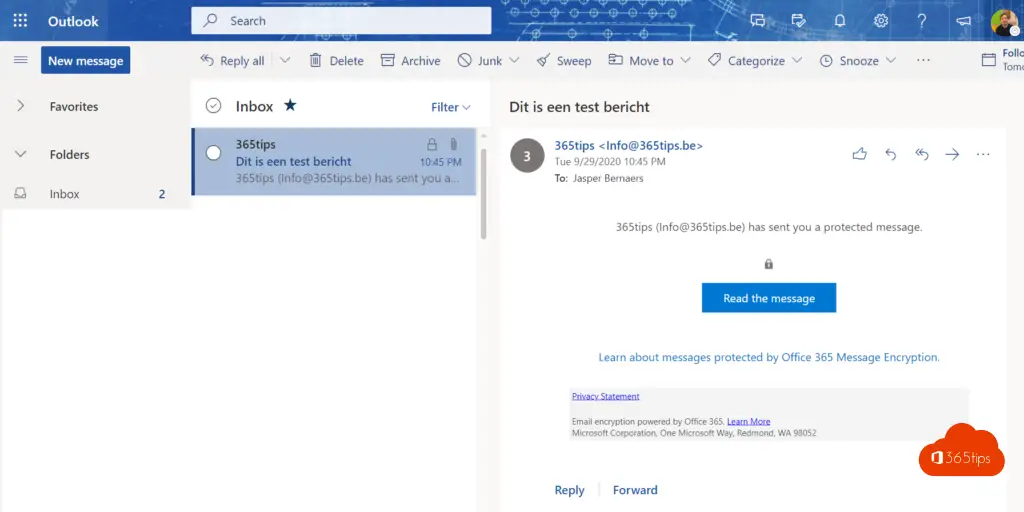1024x512 pixels.
Task: Open notifications bell icon
Action: [840, 21]
